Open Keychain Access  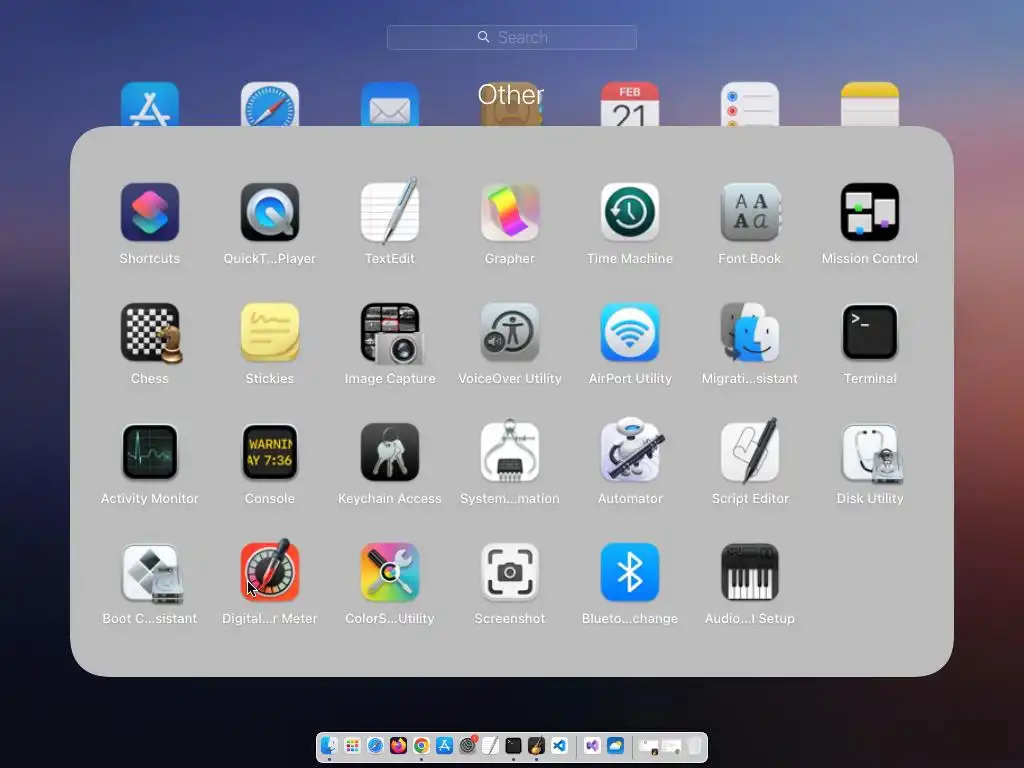[390, 452]
